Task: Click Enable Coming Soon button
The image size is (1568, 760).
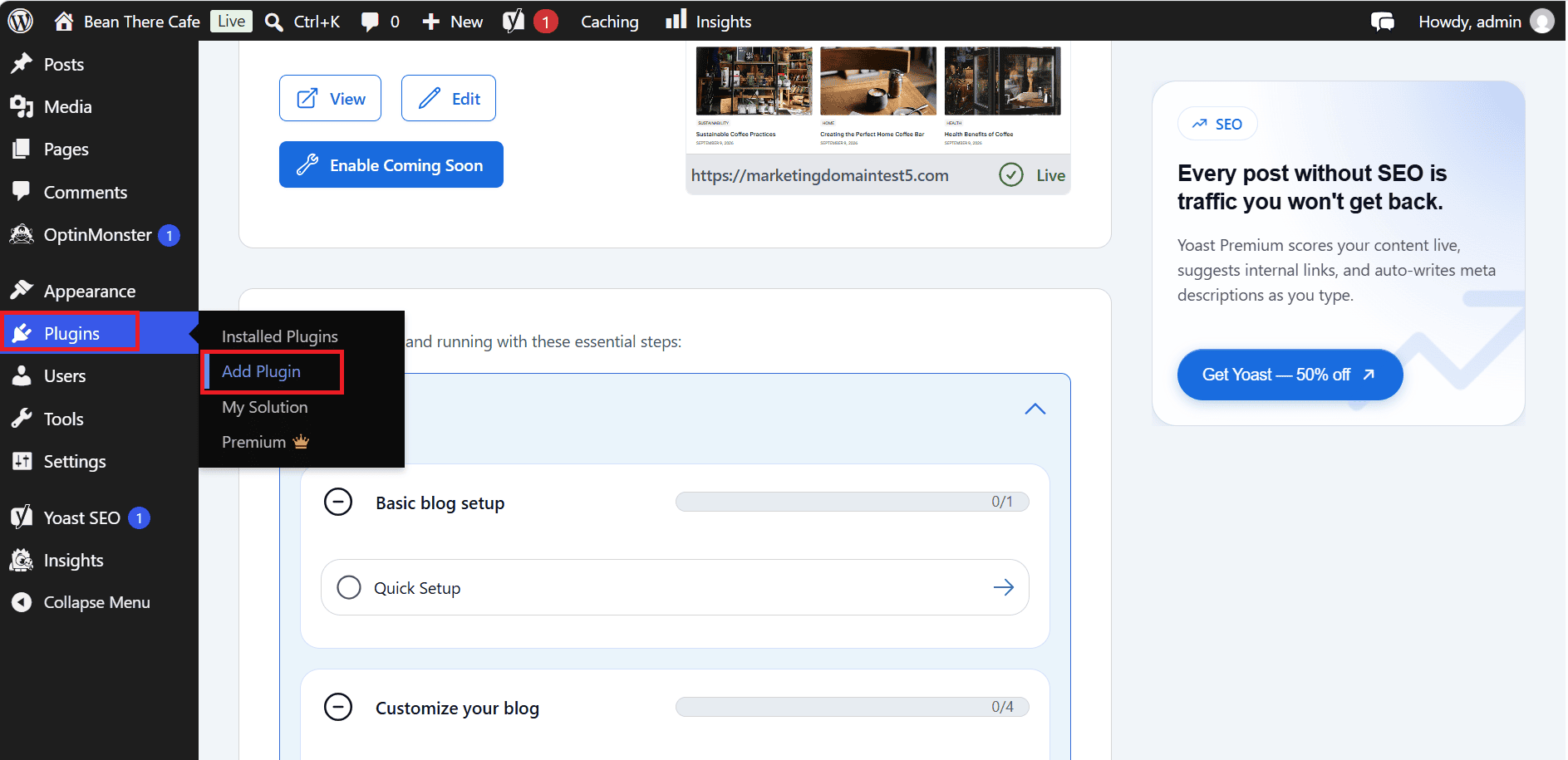Action: [x=391, y=164]
